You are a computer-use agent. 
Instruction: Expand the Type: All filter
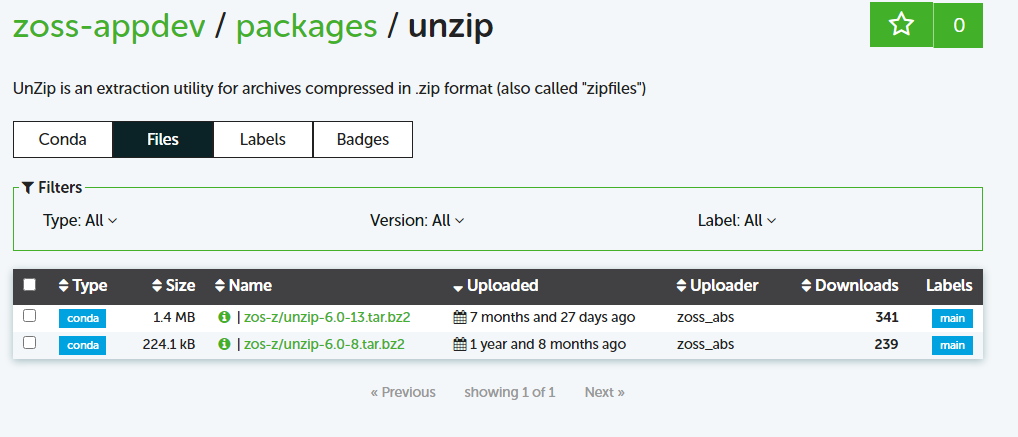pos(81,221)
